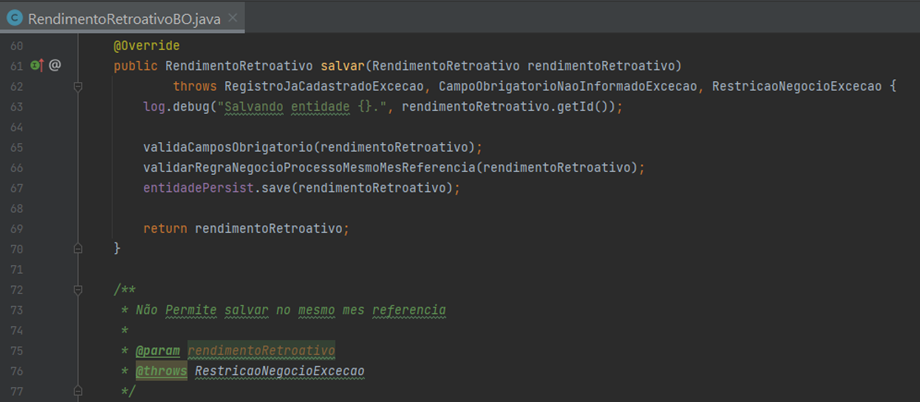The width and height of the screenshot is (920, 402).
Task: Click the public keyword on line 61
Action: click(x=136, y=66)
